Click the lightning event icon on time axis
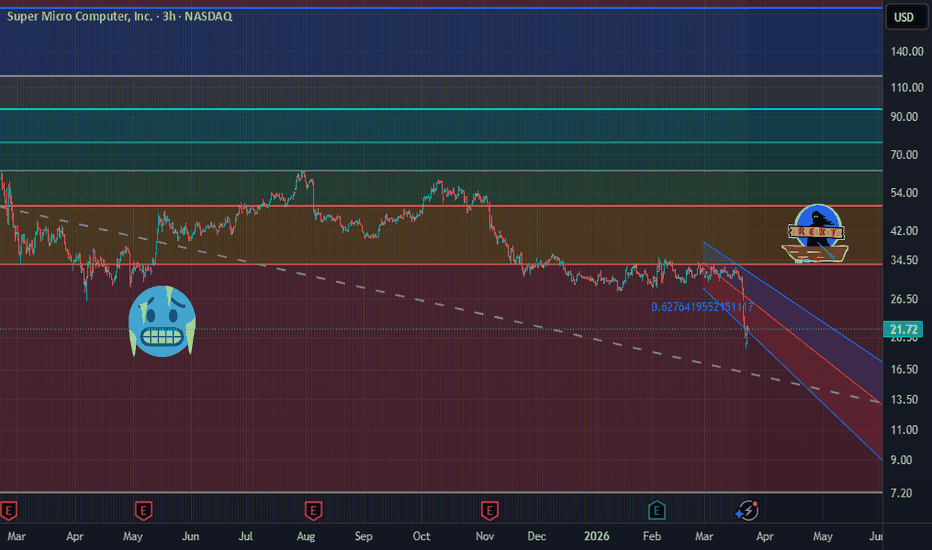Screen dimensions: 932x550 [x=746, y=510]
